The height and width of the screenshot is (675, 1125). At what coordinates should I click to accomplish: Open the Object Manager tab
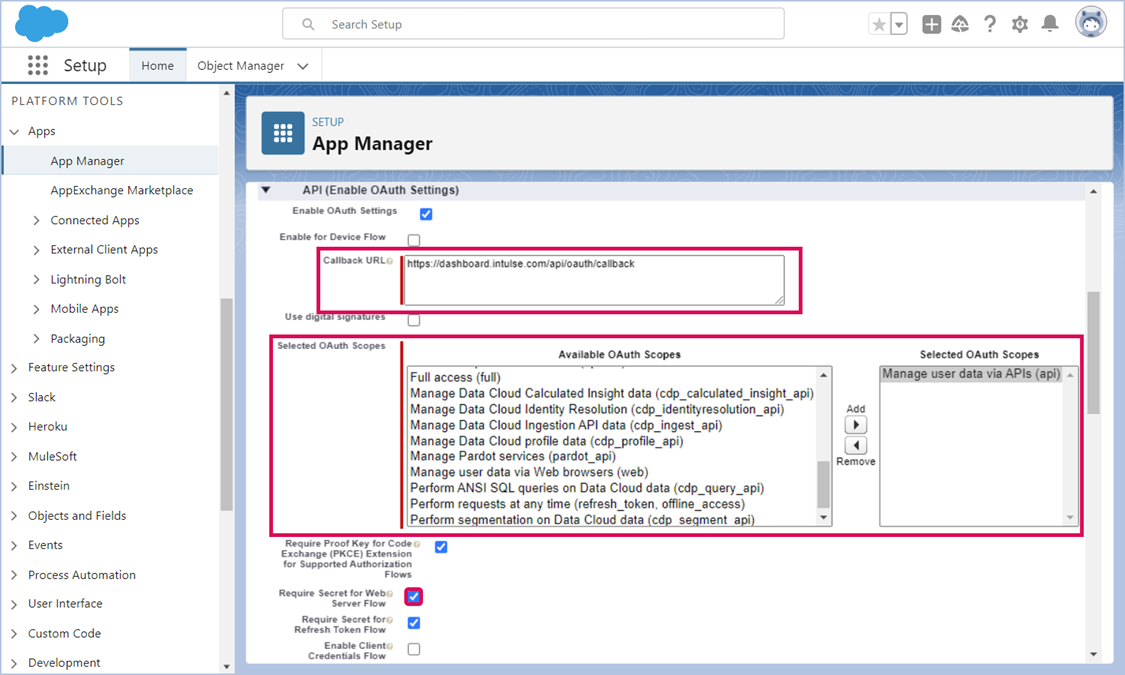(240, 65)
